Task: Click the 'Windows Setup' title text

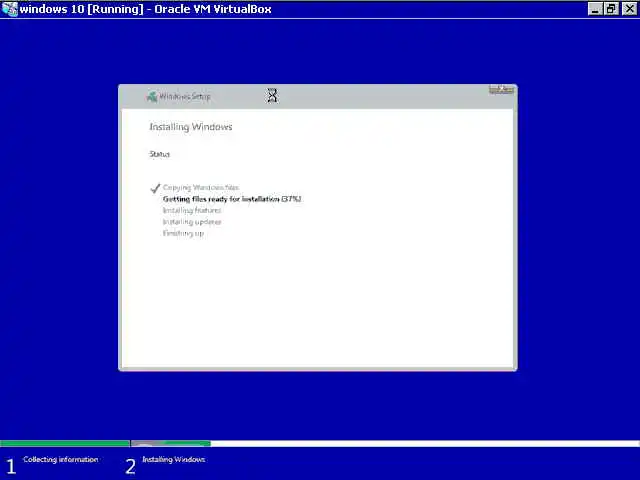Action: (x=185, y=96)
